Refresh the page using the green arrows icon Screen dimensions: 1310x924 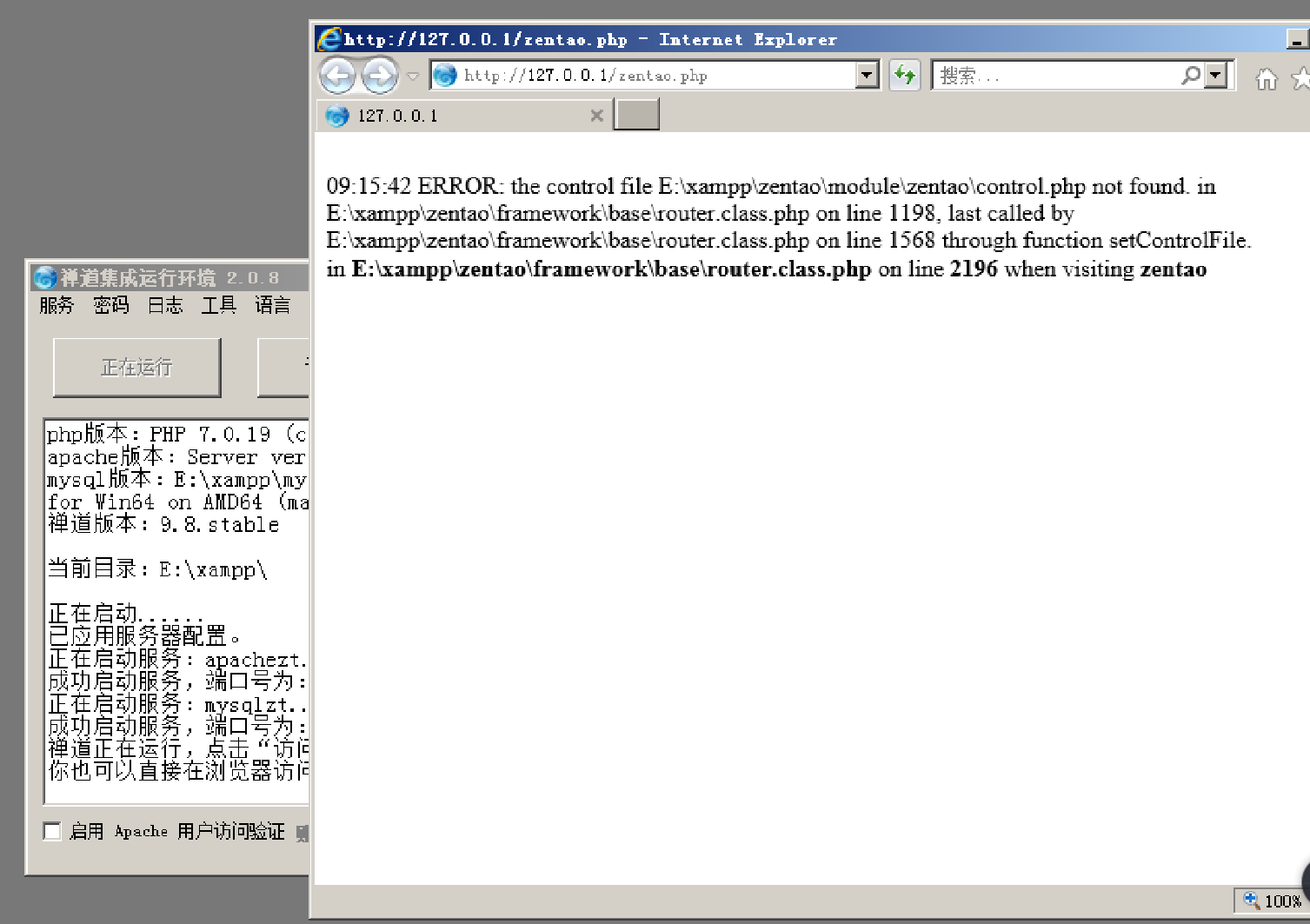coord(905,76)
